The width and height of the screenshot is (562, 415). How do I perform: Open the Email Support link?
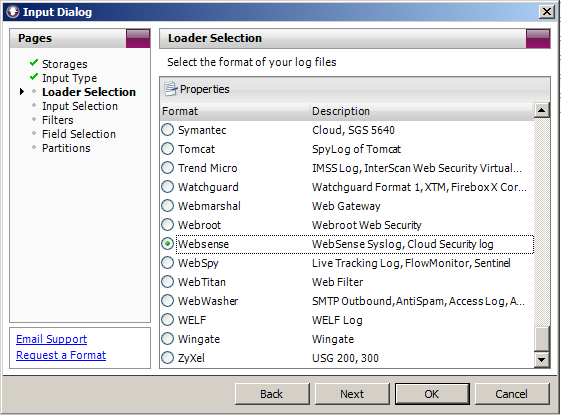coord(51,339)
